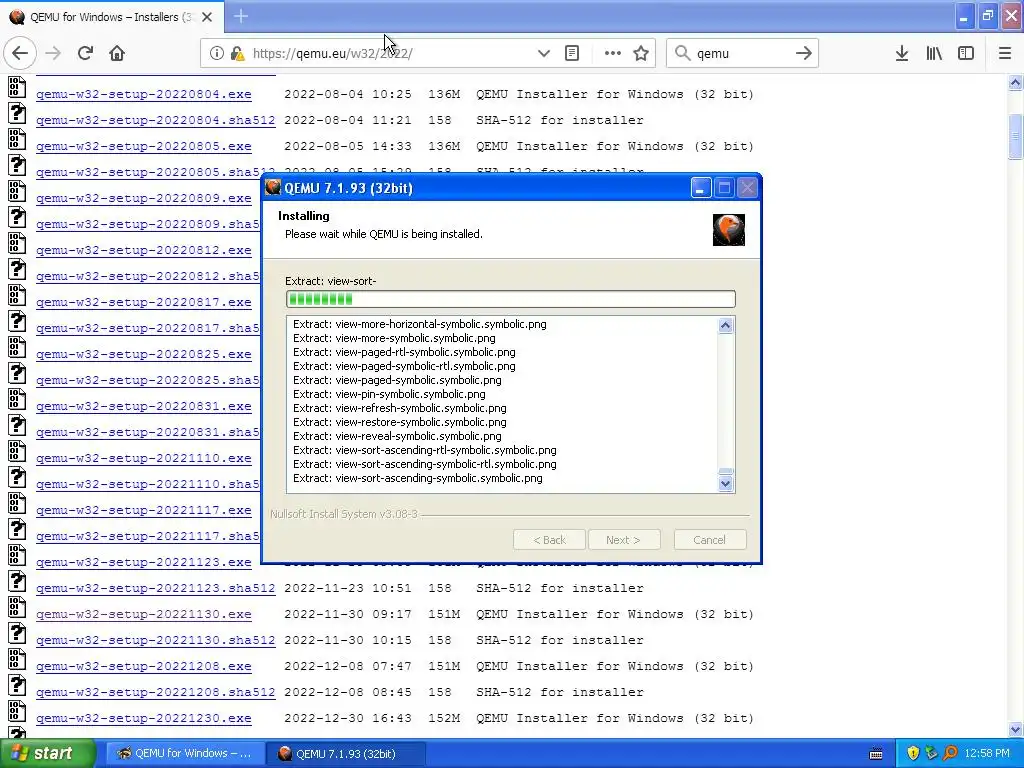Click the connection security padlock icon
This screenshot has height=768, width=1024.
(x=238, y=54)
